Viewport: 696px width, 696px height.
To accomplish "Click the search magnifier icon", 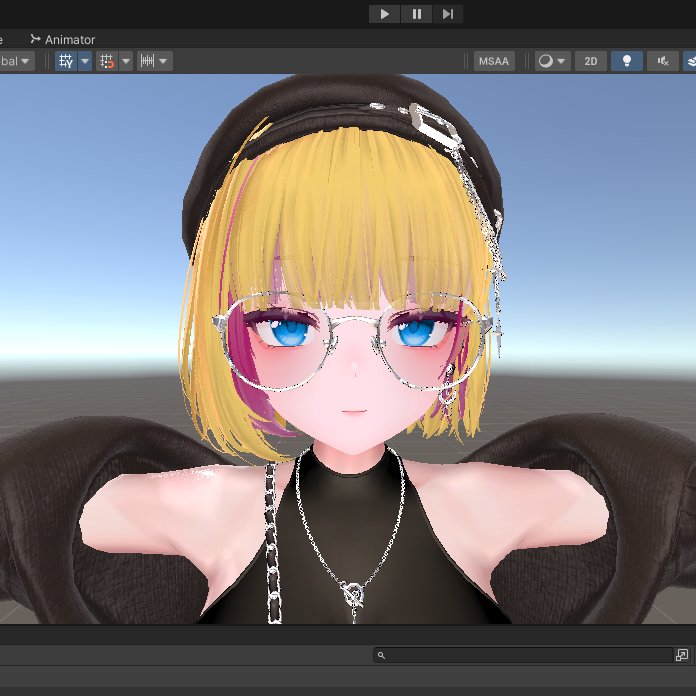I will 381,655.
